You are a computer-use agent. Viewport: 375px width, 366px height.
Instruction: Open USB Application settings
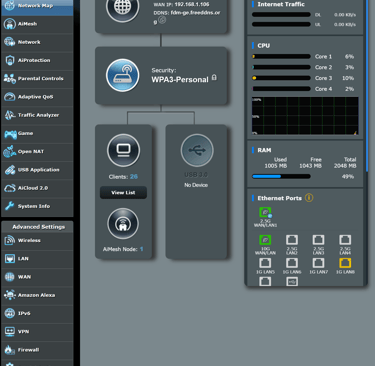click(x=37, y=170)
